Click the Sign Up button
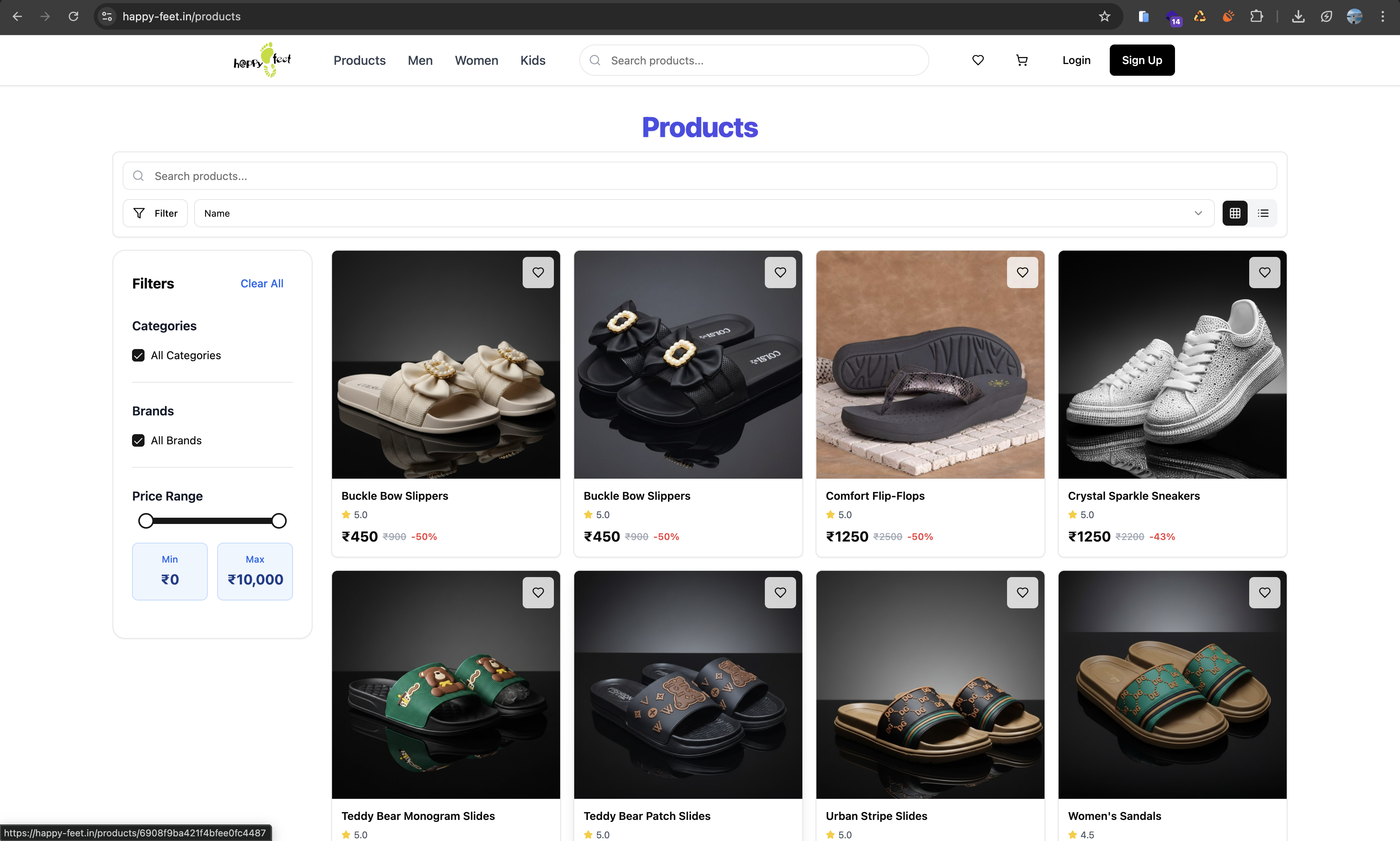The width and height of the screenshot is (1400, 841). [x=1141, y=60]
